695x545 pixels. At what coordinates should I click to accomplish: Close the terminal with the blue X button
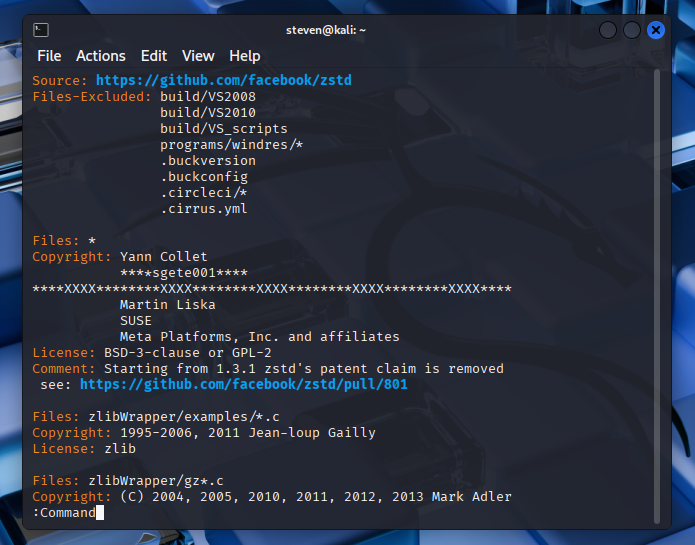656,30
